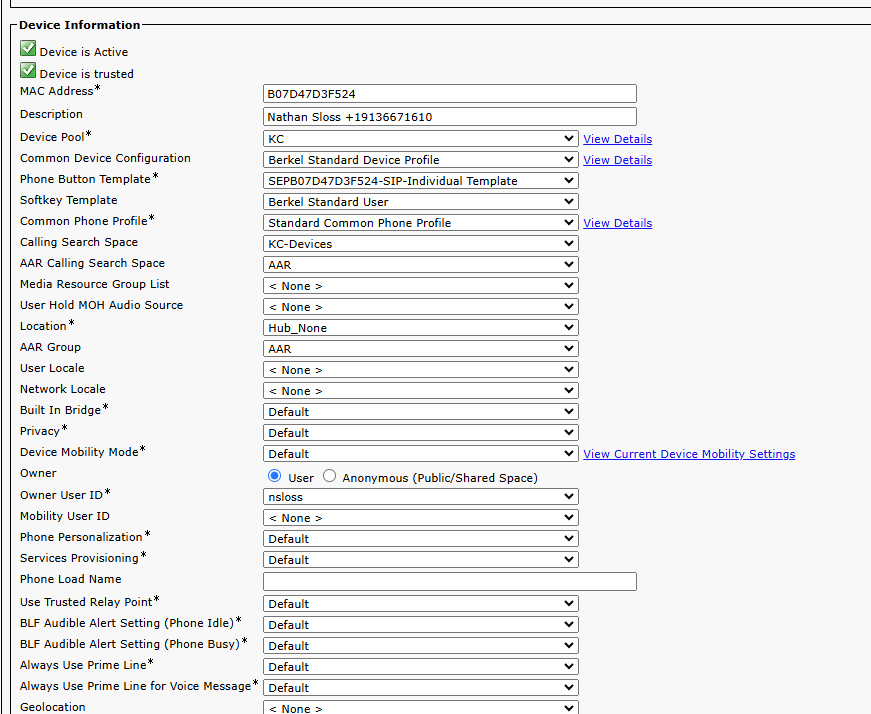Open the User Locale dropdown
871x714 pixels.
tap(421, 370)
